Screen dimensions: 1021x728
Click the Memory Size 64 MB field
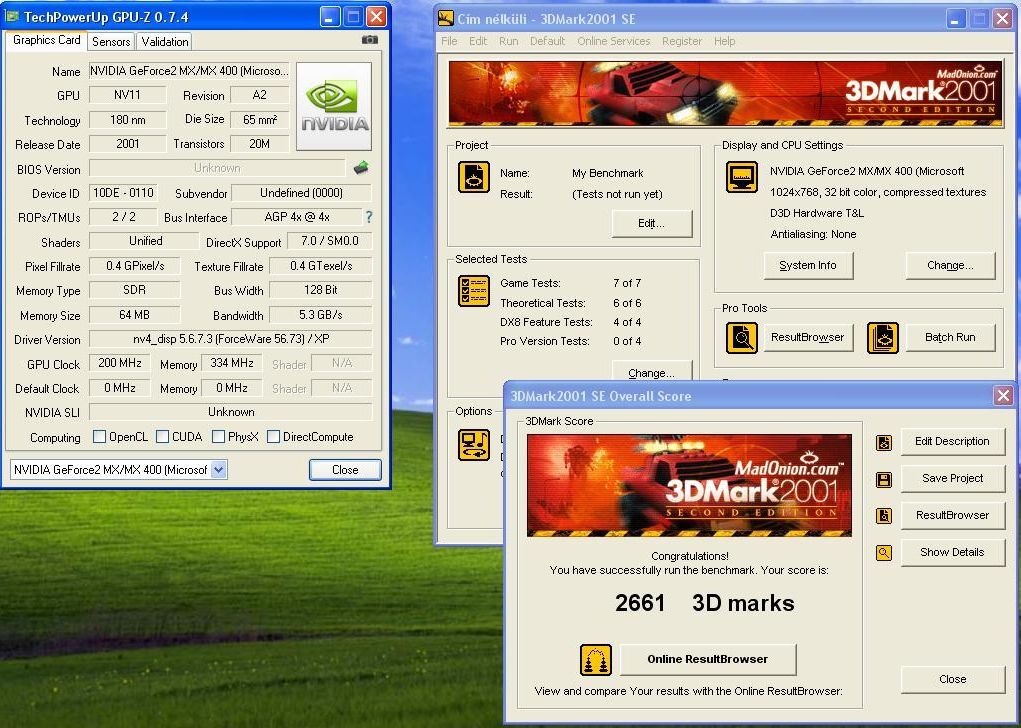134,315
